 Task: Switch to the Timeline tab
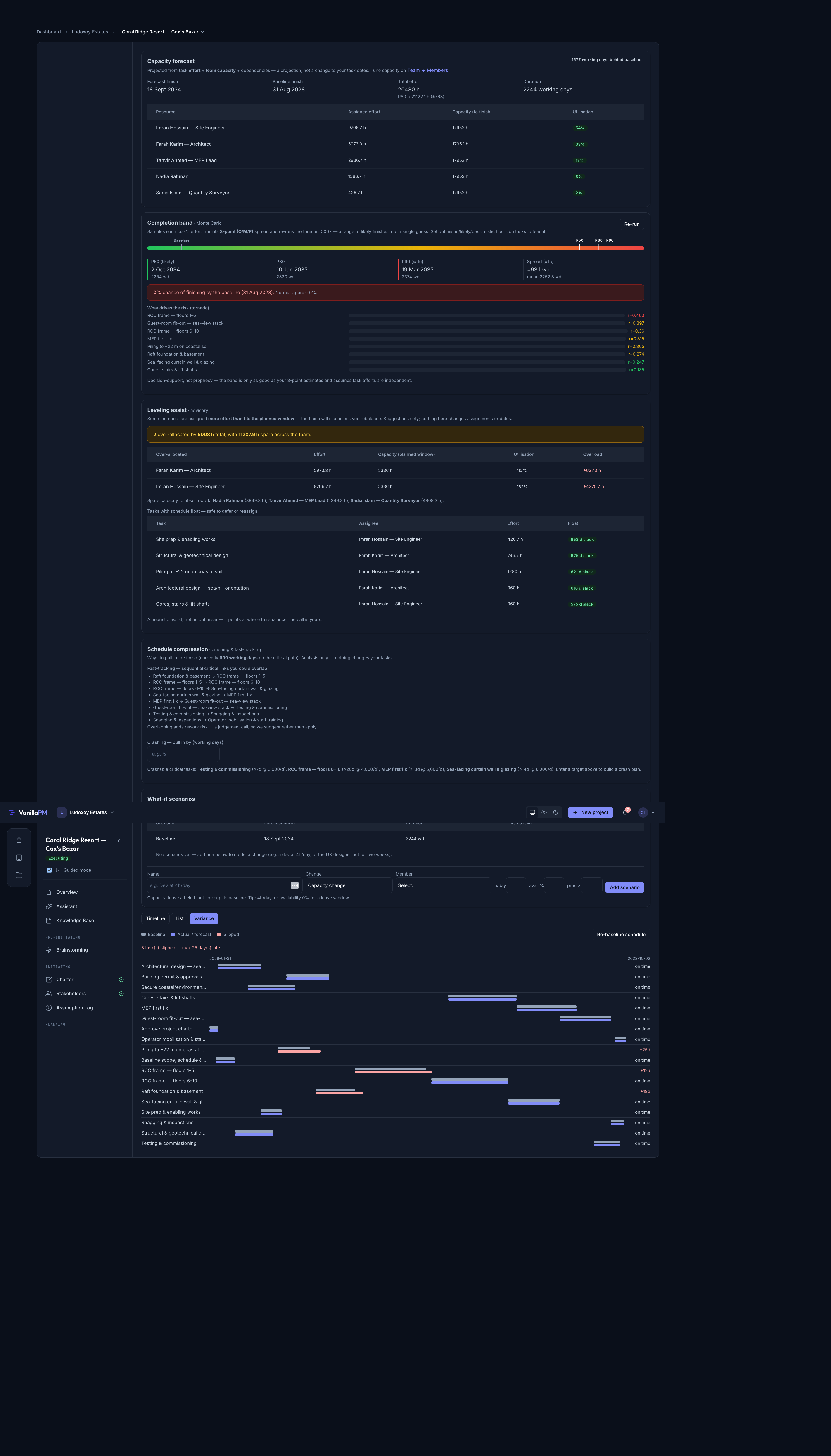pos(155,918)
